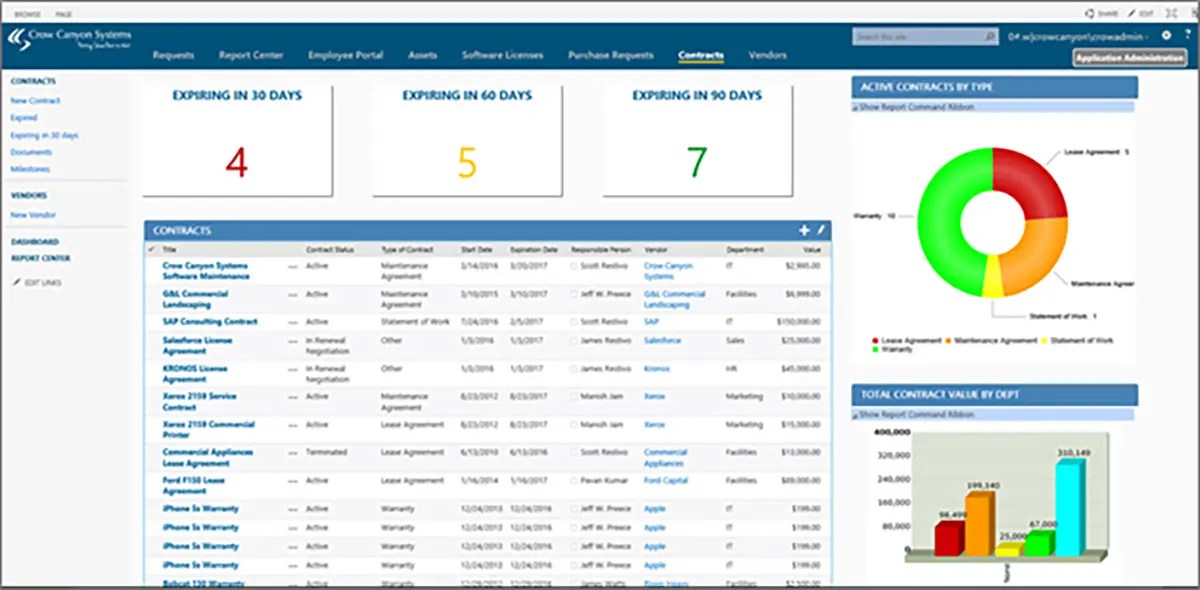Tick the presence box beside Pavan Kumar
Image resolution: width=1200 pixels, height=590 pixels.
pos(575,481)
